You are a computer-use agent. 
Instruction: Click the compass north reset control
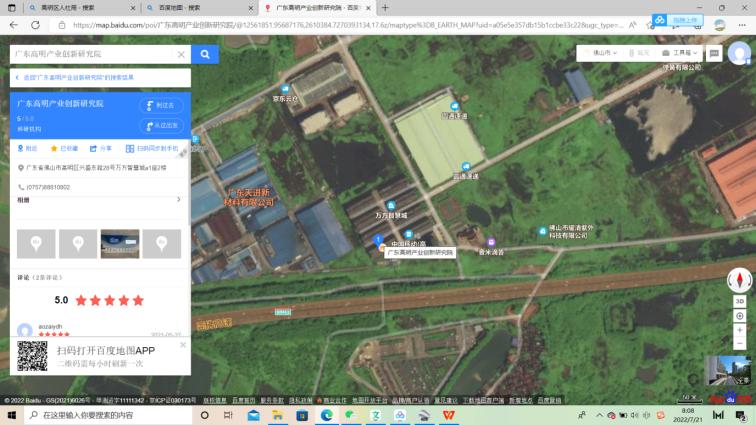pyautogui.click(x=740, y=280)
